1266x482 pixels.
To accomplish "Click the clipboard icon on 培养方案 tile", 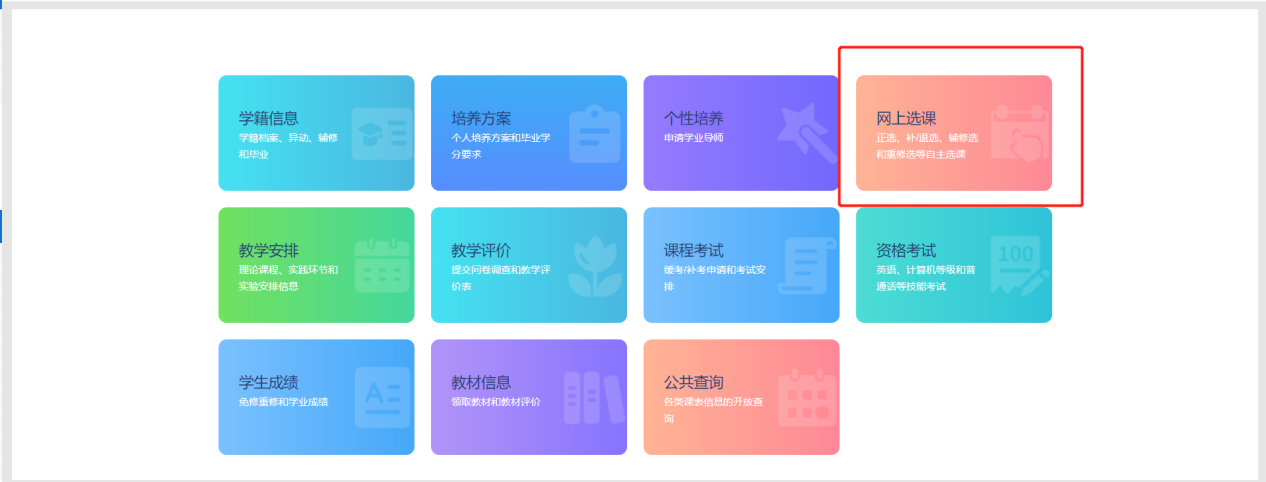I will (x=594, y=134).
